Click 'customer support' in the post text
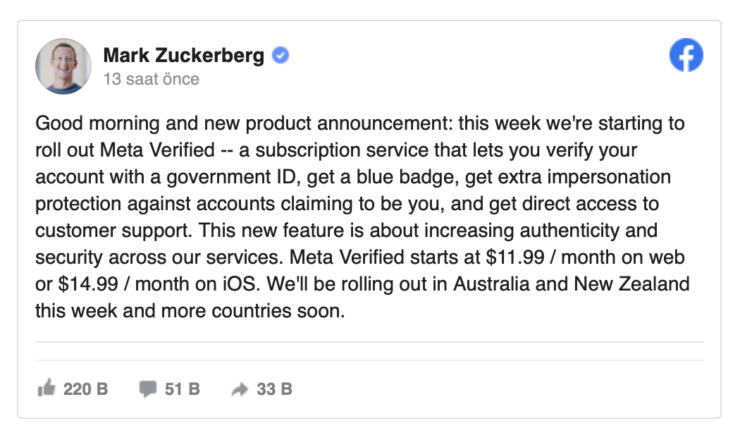 point(112,231)
